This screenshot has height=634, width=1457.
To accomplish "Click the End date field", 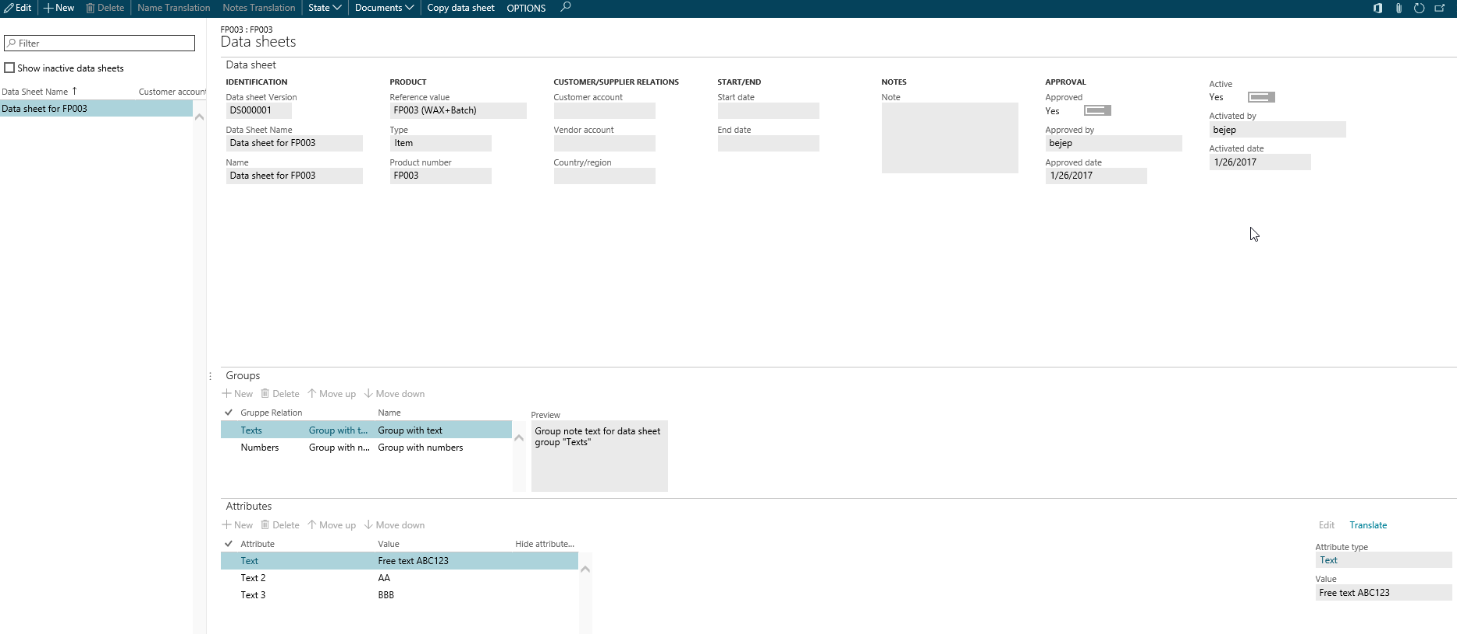I will [769, 143].
